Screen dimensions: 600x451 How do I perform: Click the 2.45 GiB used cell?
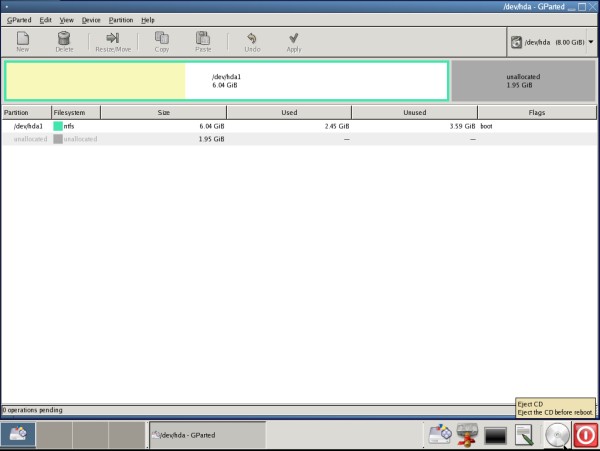point(337,126)
